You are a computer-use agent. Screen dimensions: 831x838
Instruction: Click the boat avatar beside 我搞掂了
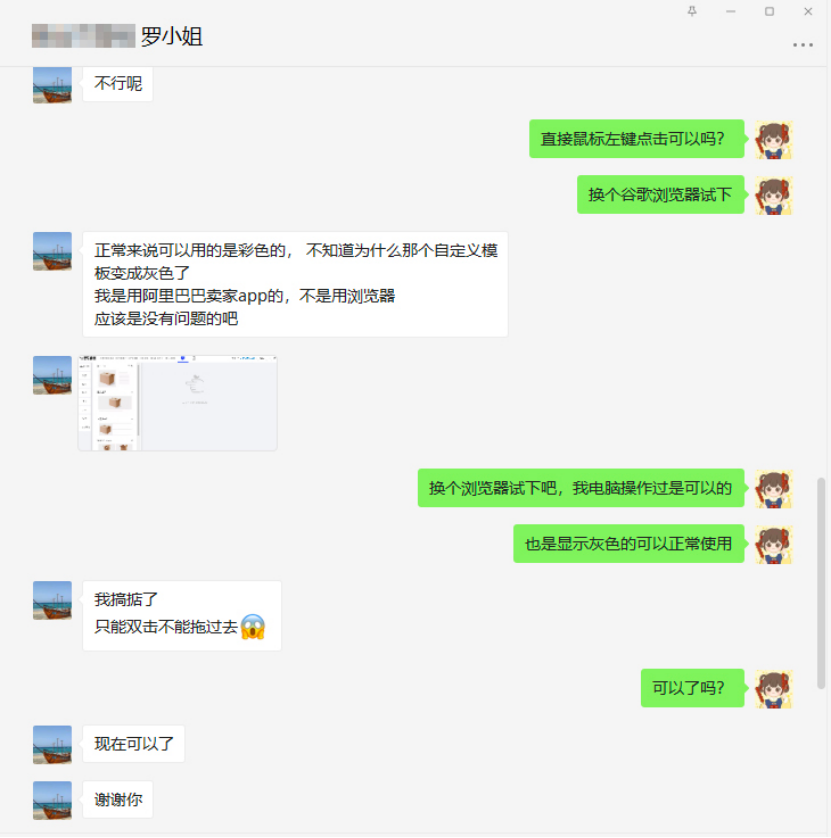pyautogui.click(x=52, y=600)
